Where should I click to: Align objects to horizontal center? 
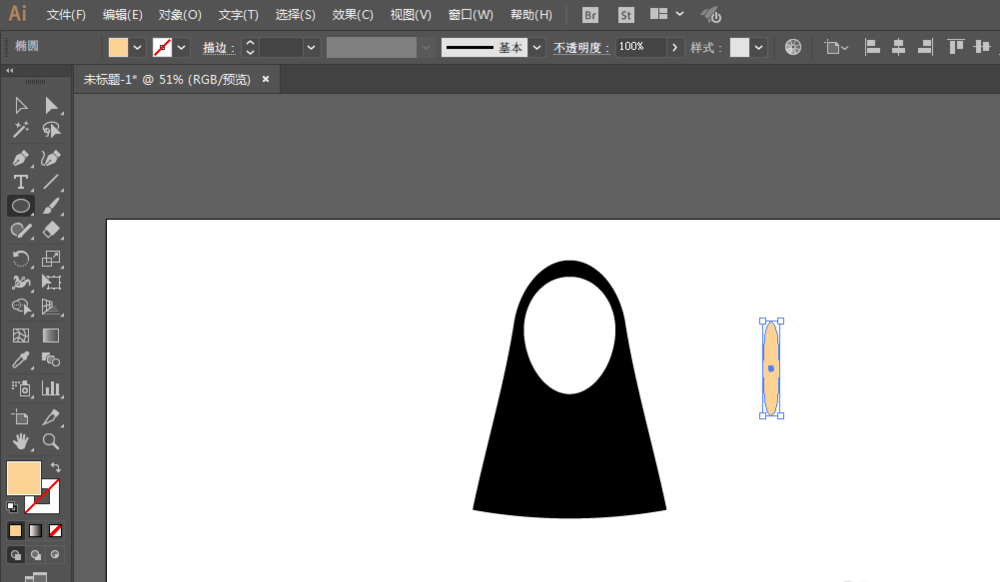[899, 47]
